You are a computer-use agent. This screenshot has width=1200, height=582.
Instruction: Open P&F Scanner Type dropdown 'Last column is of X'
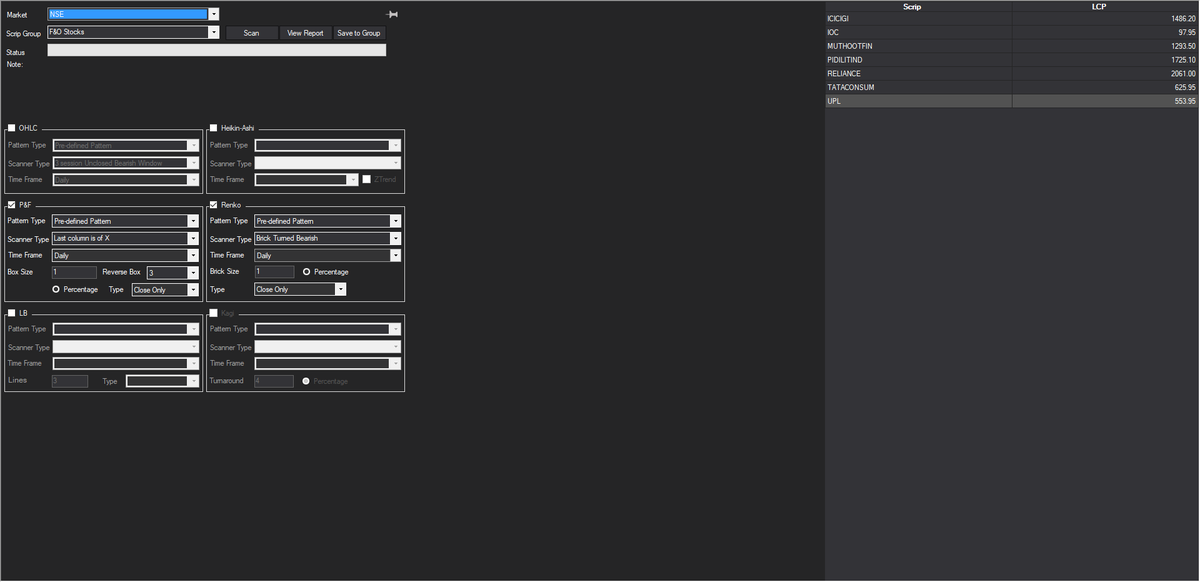click(126, 239)
